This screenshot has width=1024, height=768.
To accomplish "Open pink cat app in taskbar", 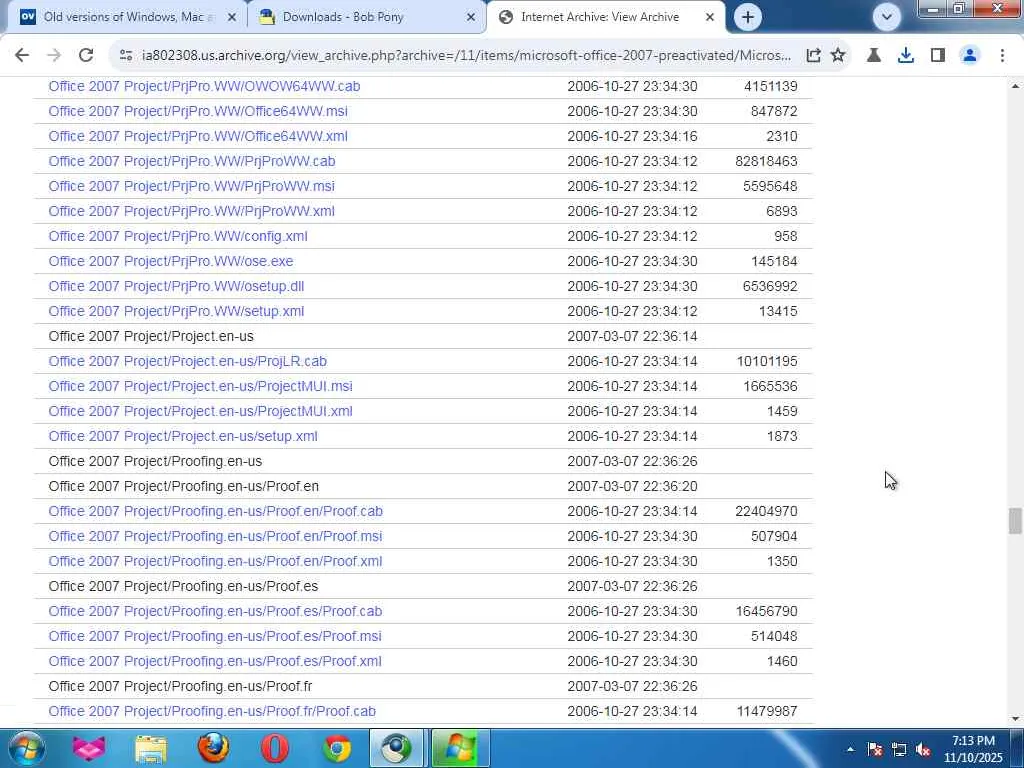I will 89,748.
